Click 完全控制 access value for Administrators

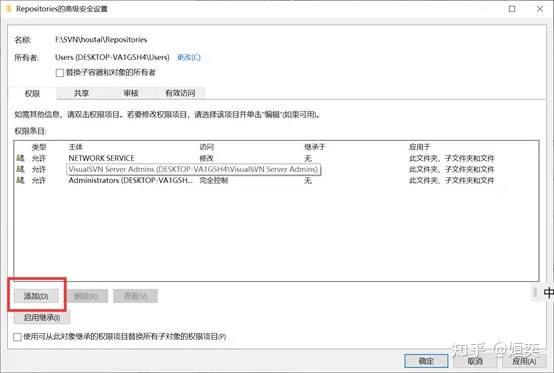tap(214, 180)
